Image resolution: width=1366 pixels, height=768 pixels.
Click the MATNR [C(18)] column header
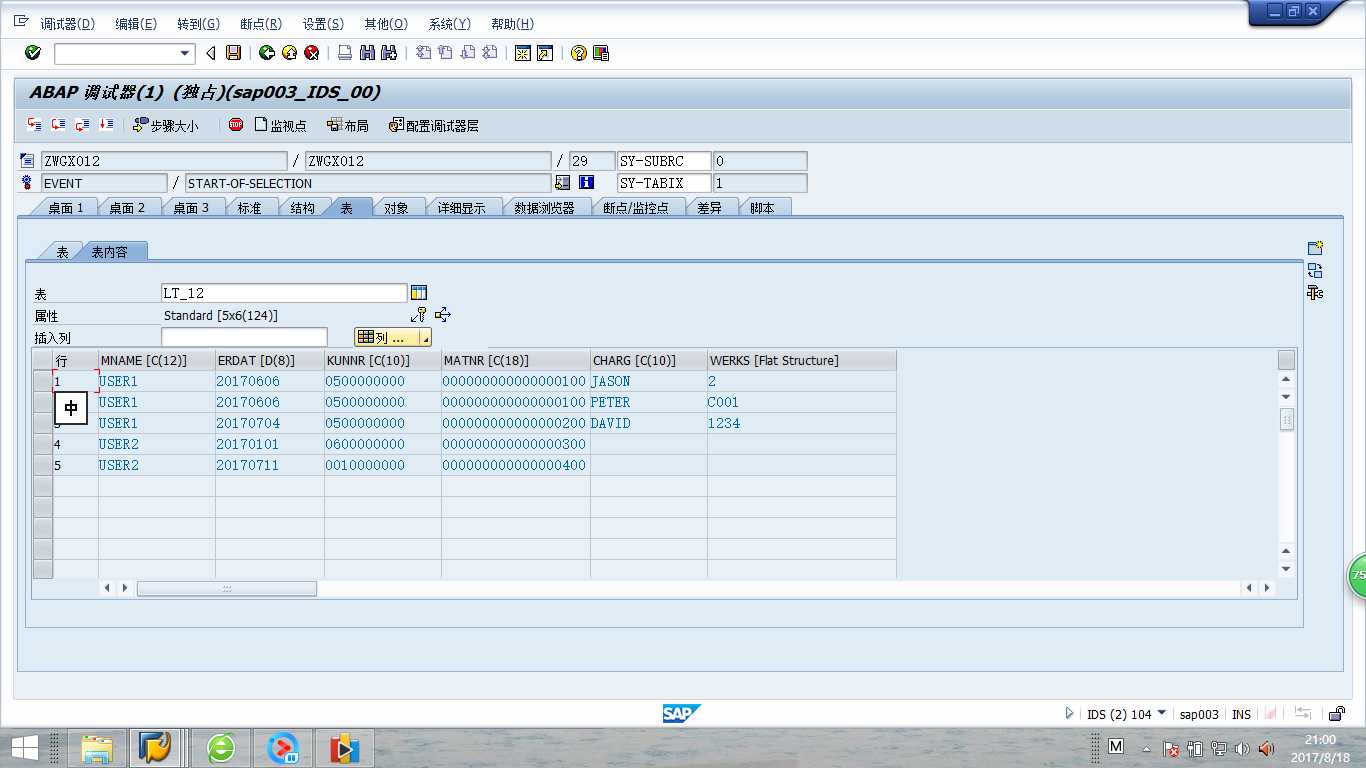click(515, 360)
